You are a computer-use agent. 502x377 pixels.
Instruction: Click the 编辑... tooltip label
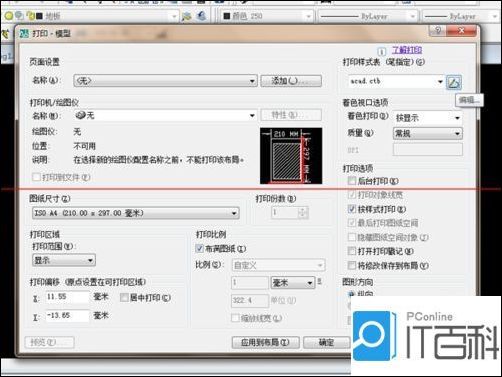469,100
